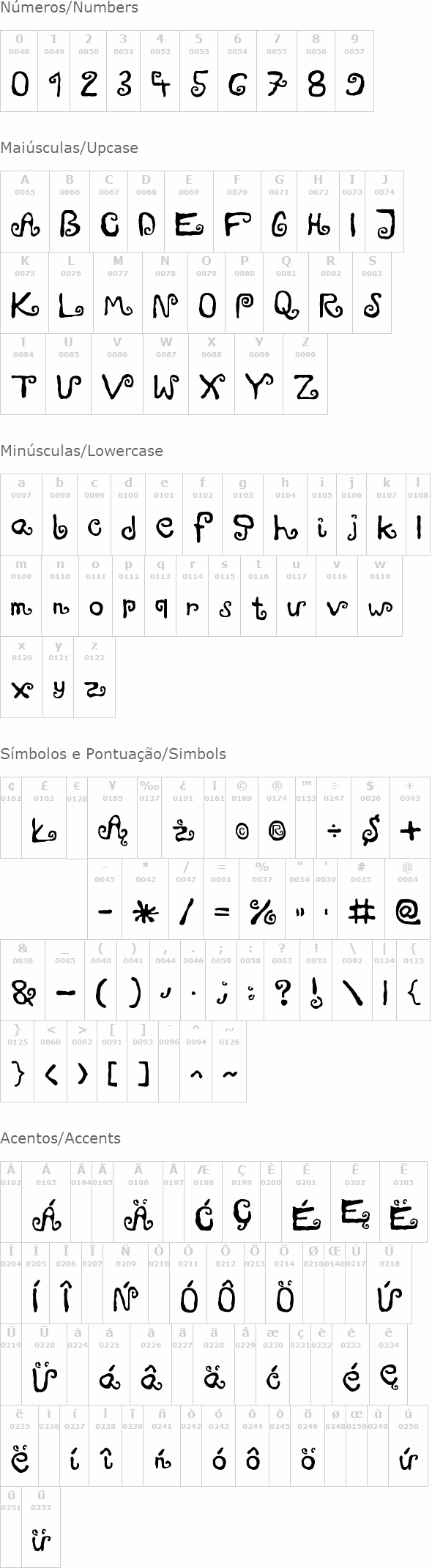Select the digit 7 glyph cell
This screenshot has height=1568, width=432.
point(276,71)
